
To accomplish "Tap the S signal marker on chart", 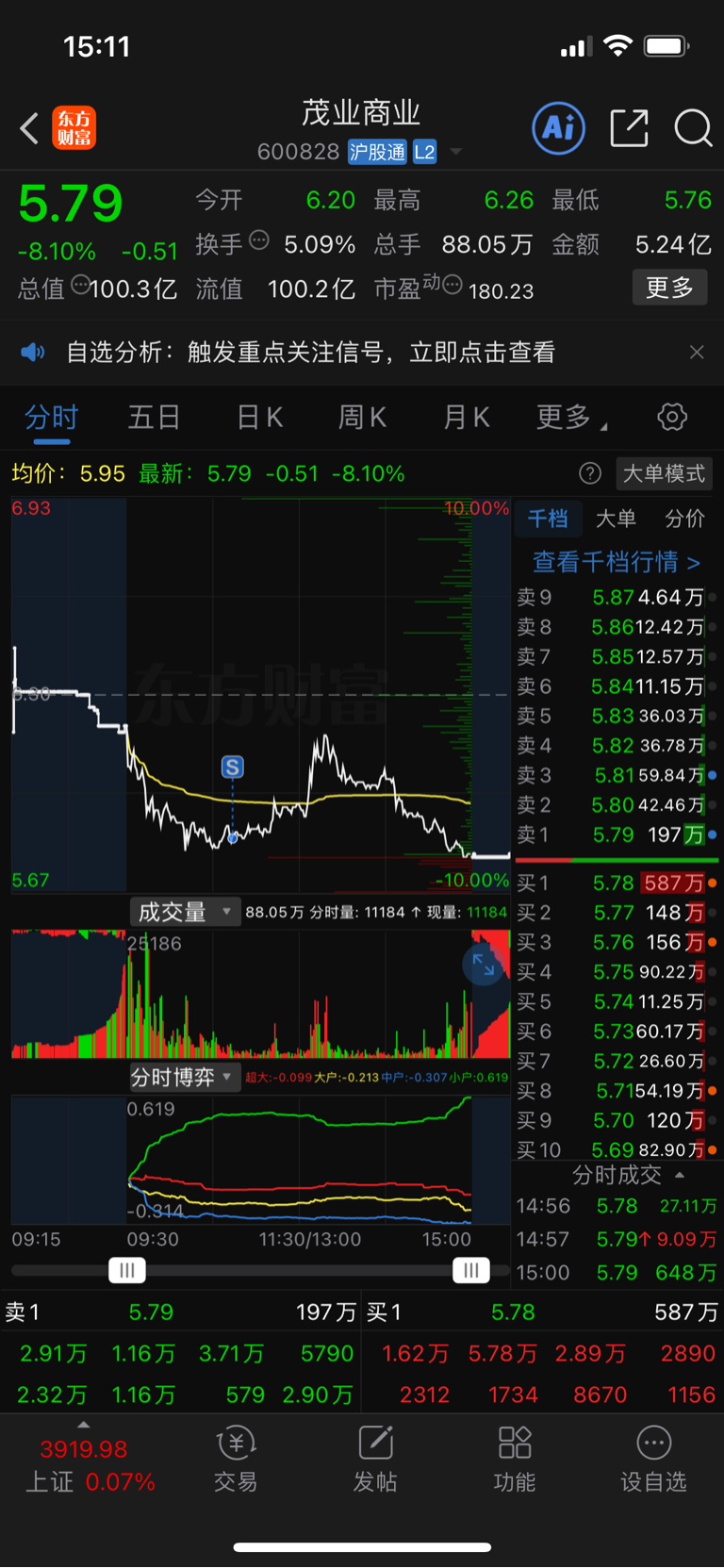I will 233,767.
